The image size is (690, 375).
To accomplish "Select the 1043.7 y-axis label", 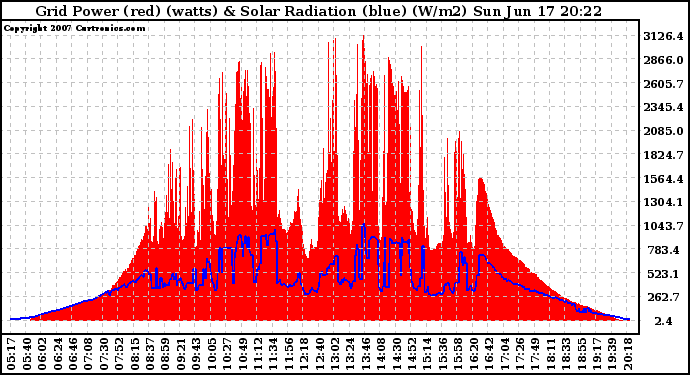I will [x=663, y=226].
